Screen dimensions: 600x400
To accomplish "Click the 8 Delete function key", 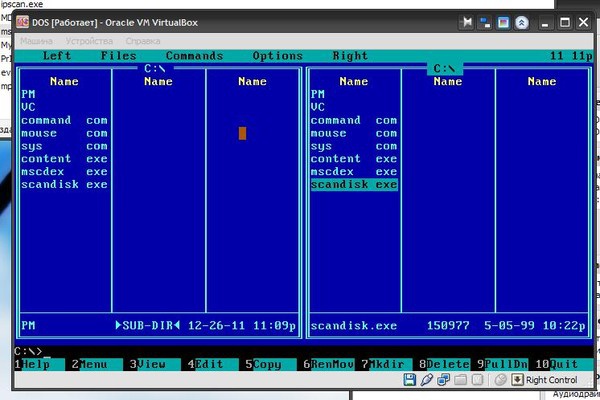I will [444, 364].
